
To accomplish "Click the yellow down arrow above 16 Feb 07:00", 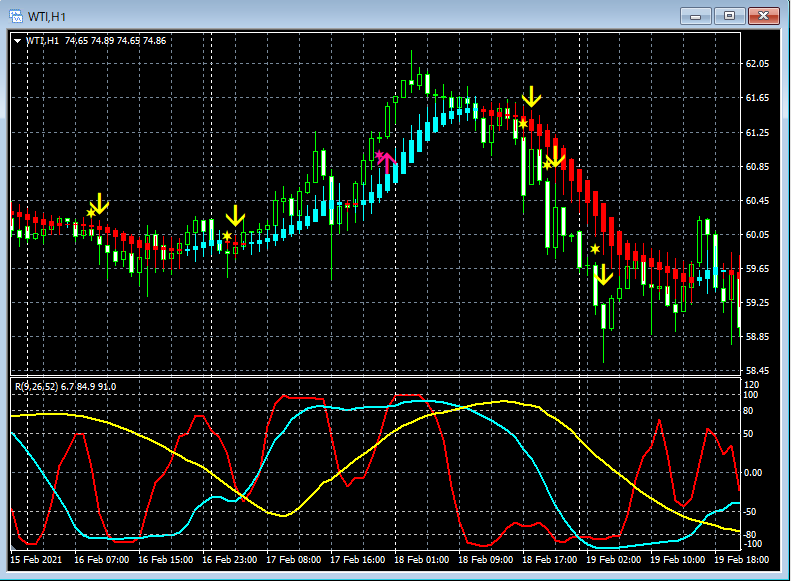I will pos(100,203).
